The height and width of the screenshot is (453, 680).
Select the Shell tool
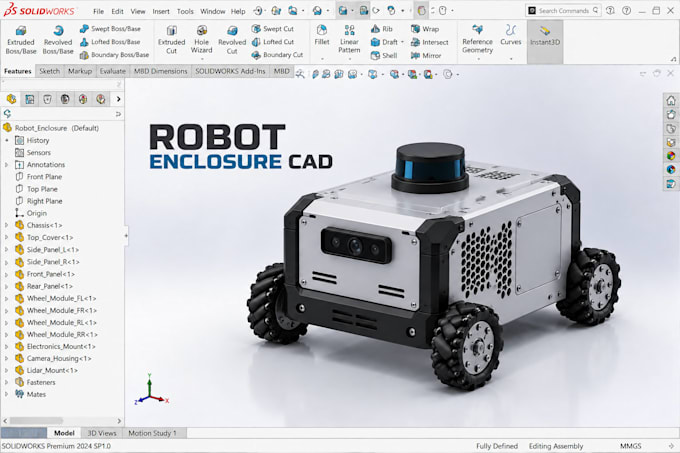point(384,55)
